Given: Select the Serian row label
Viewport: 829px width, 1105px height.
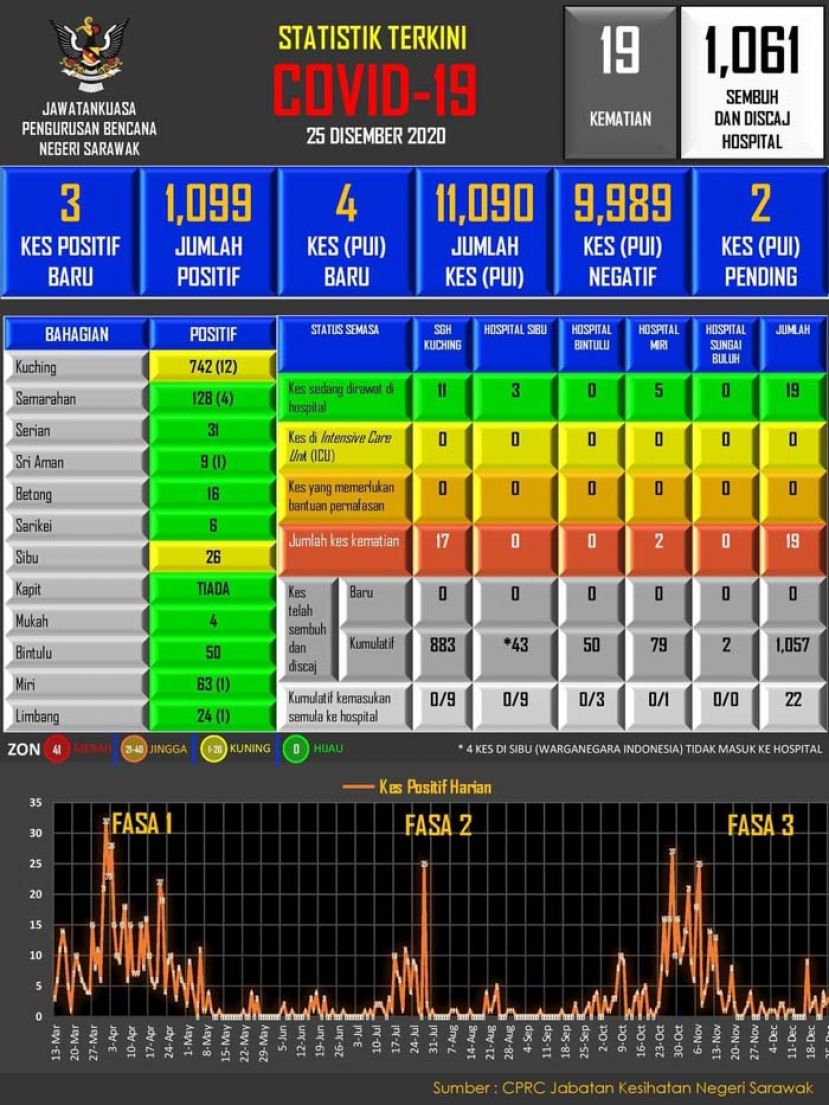Looking at the screenshot, I should [x=77, y=431].
